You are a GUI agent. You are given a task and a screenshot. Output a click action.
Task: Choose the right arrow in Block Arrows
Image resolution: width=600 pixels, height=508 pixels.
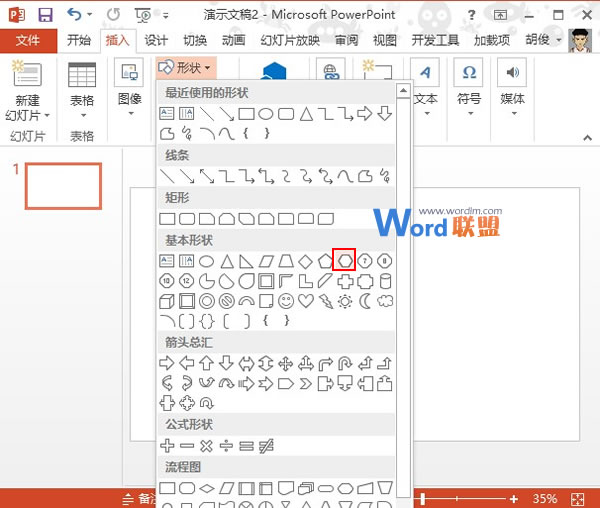click(x=166, y=363)
